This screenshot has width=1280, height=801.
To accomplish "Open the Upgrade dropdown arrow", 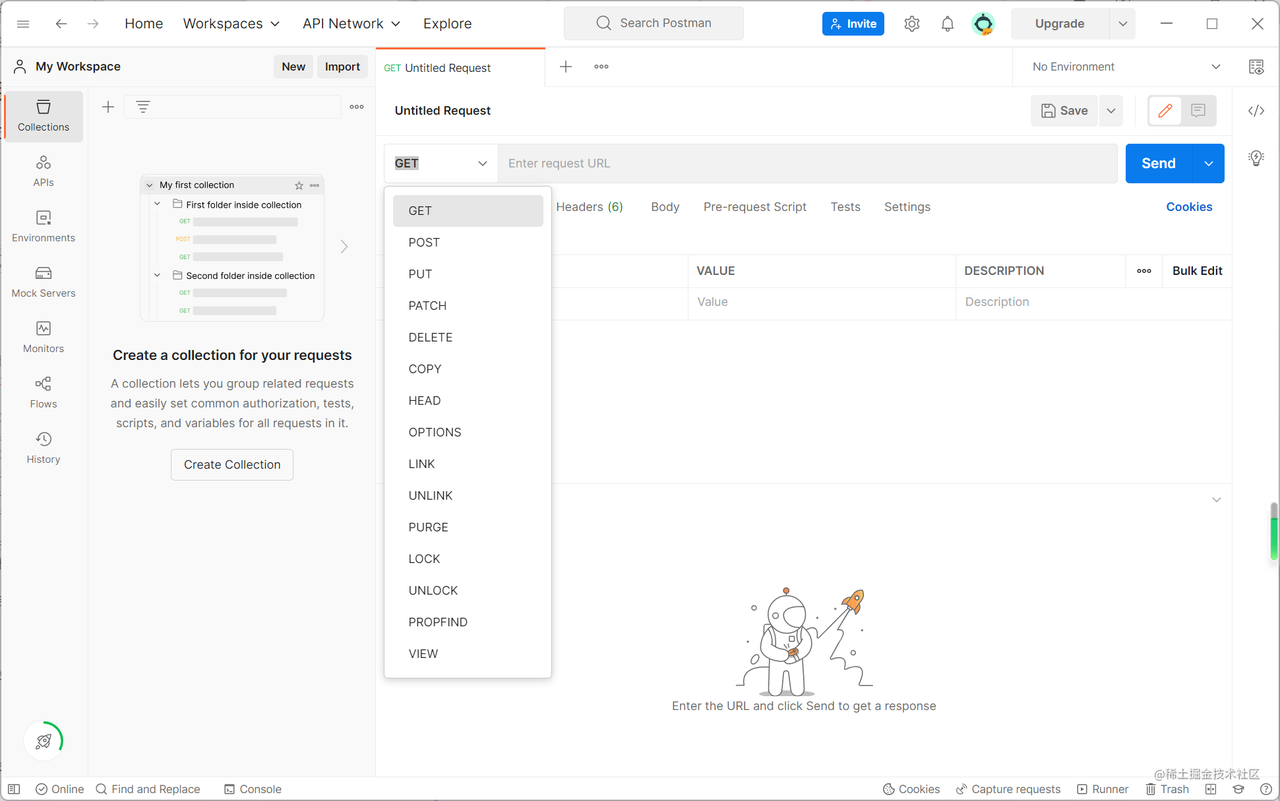I will point(1123,24).
